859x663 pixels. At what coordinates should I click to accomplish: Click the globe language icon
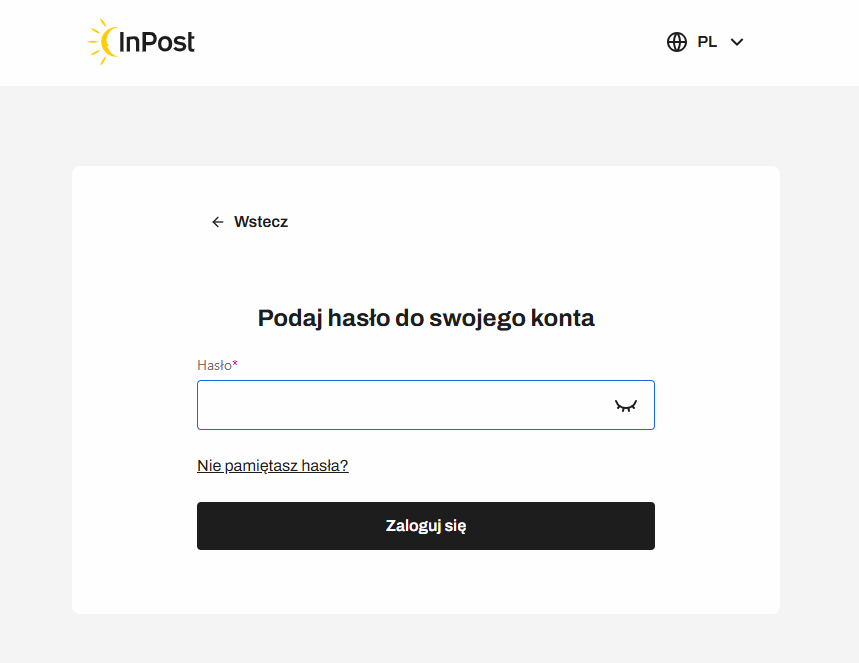click(x=677, y=42)
